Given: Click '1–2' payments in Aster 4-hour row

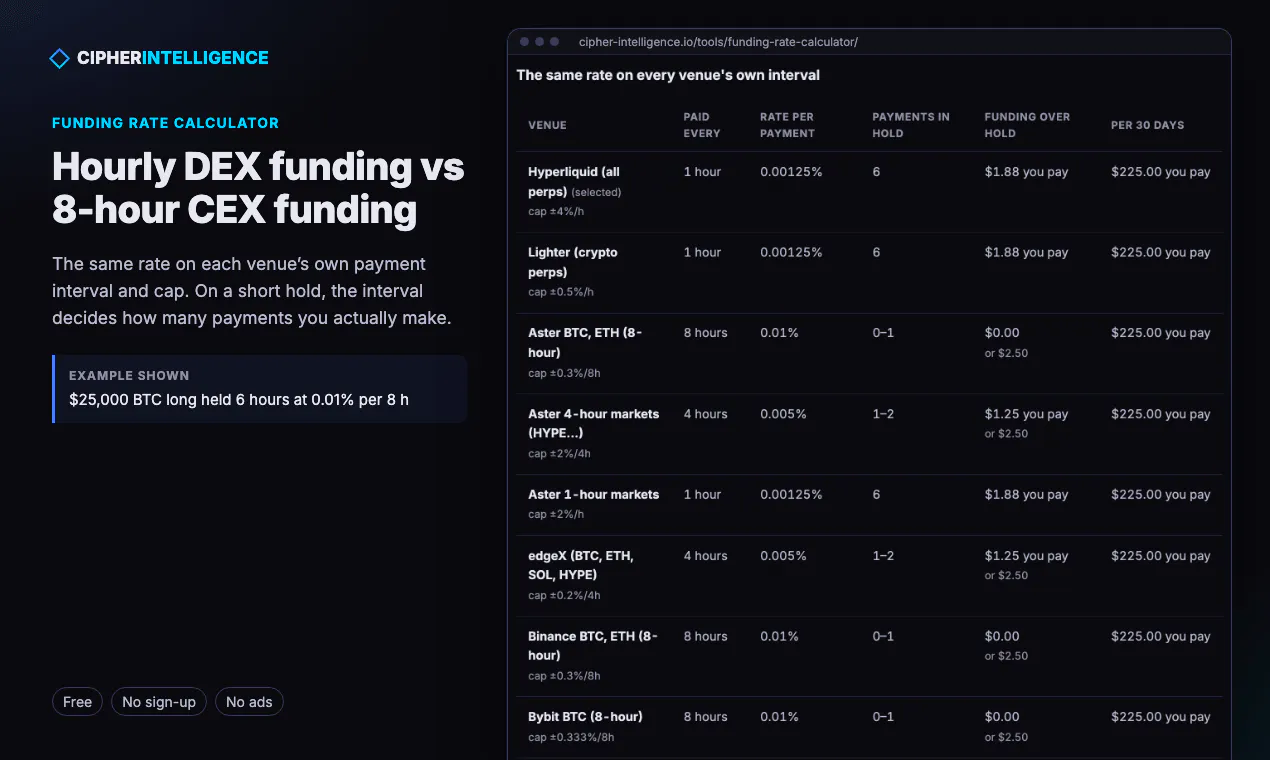Looking at the screenshot, I should click(883, 414).
